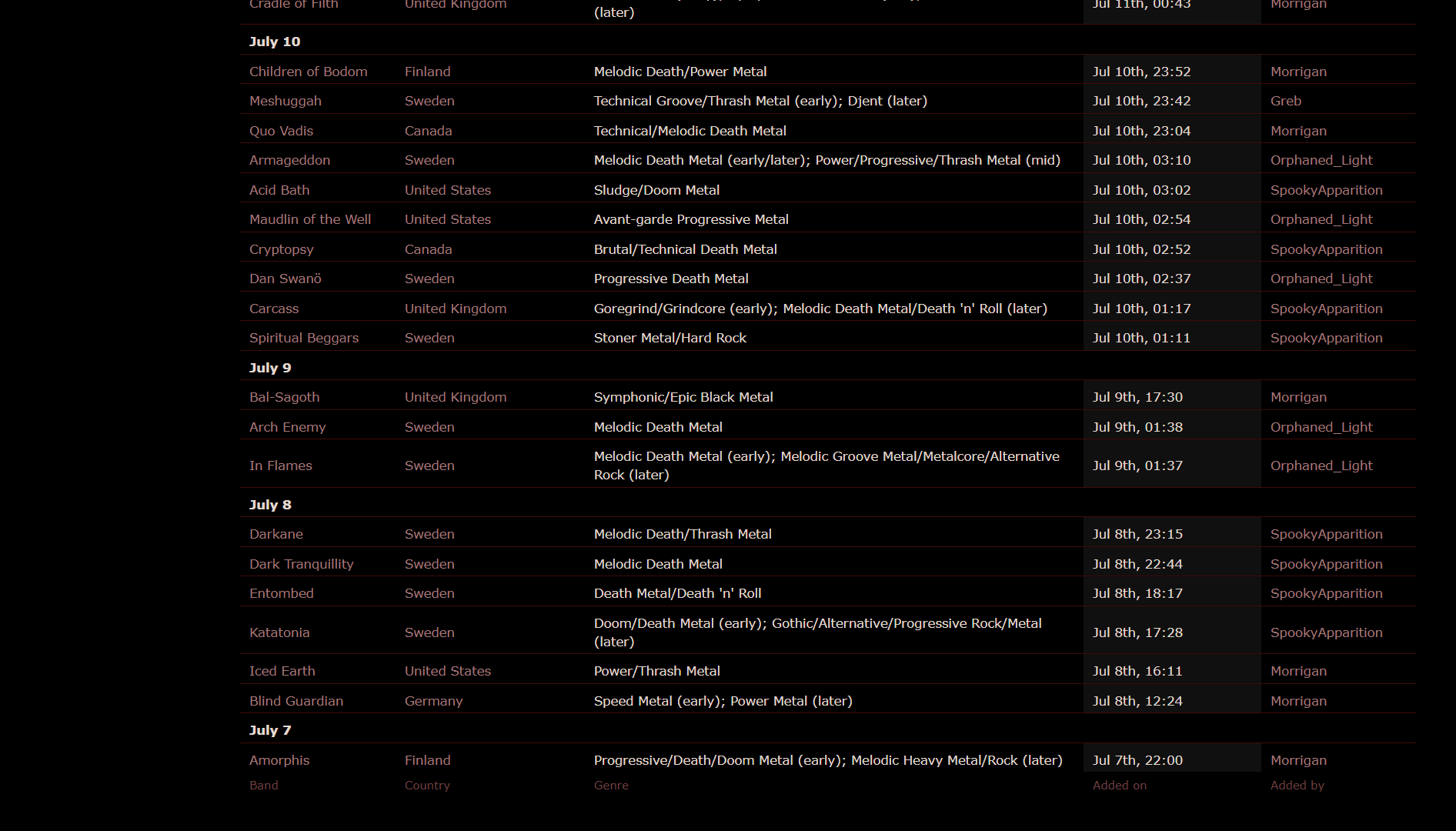
Task: Click the Jul 10th, 23:42 timestamp
Action: tap(1141, 101)
